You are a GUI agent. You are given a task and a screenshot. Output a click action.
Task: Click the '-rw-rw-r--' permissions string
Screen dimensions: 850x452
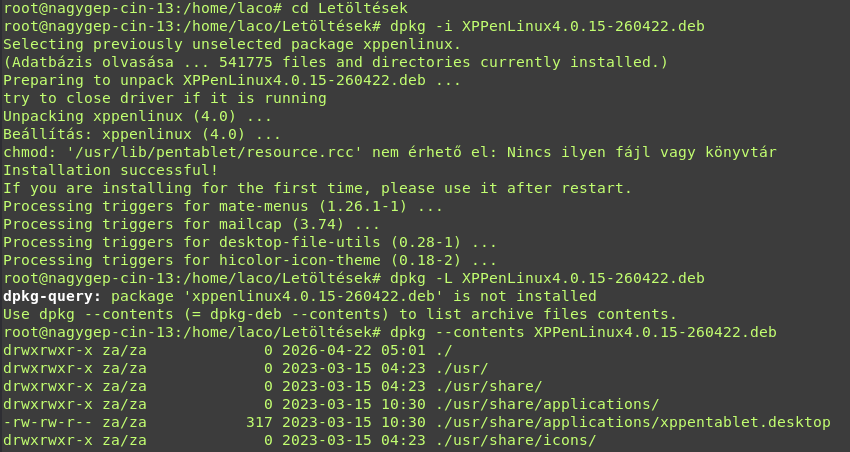[48, 422]
